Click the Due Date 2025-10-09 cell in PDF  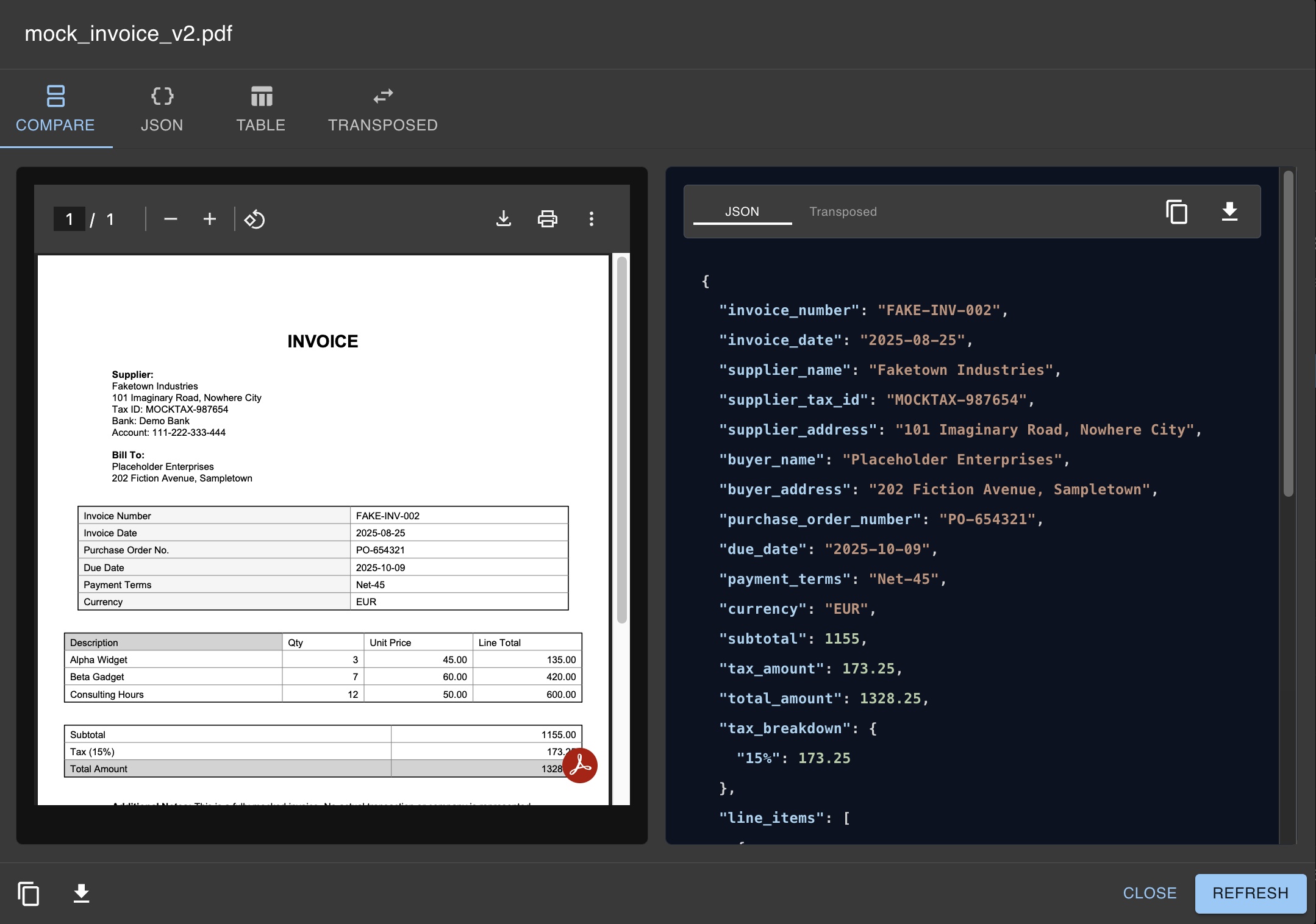459,567
